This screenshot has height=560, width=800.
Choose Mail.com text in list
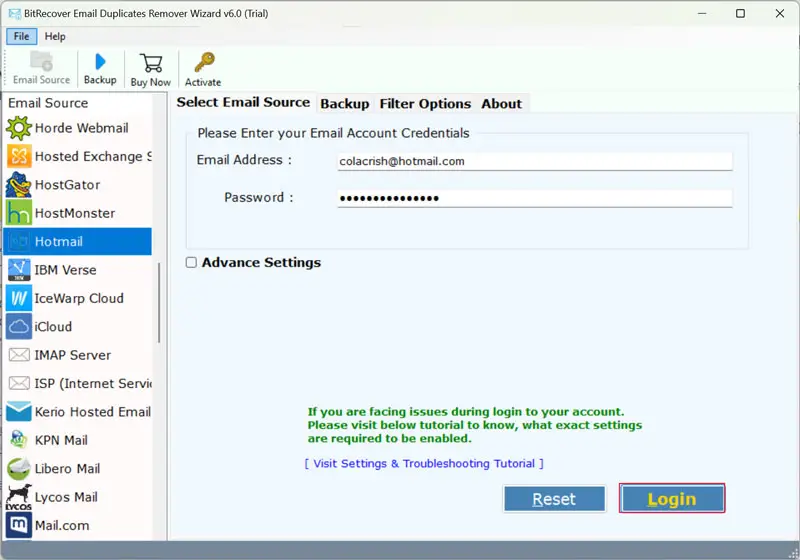pyautogui.click(x=62, y=525)
